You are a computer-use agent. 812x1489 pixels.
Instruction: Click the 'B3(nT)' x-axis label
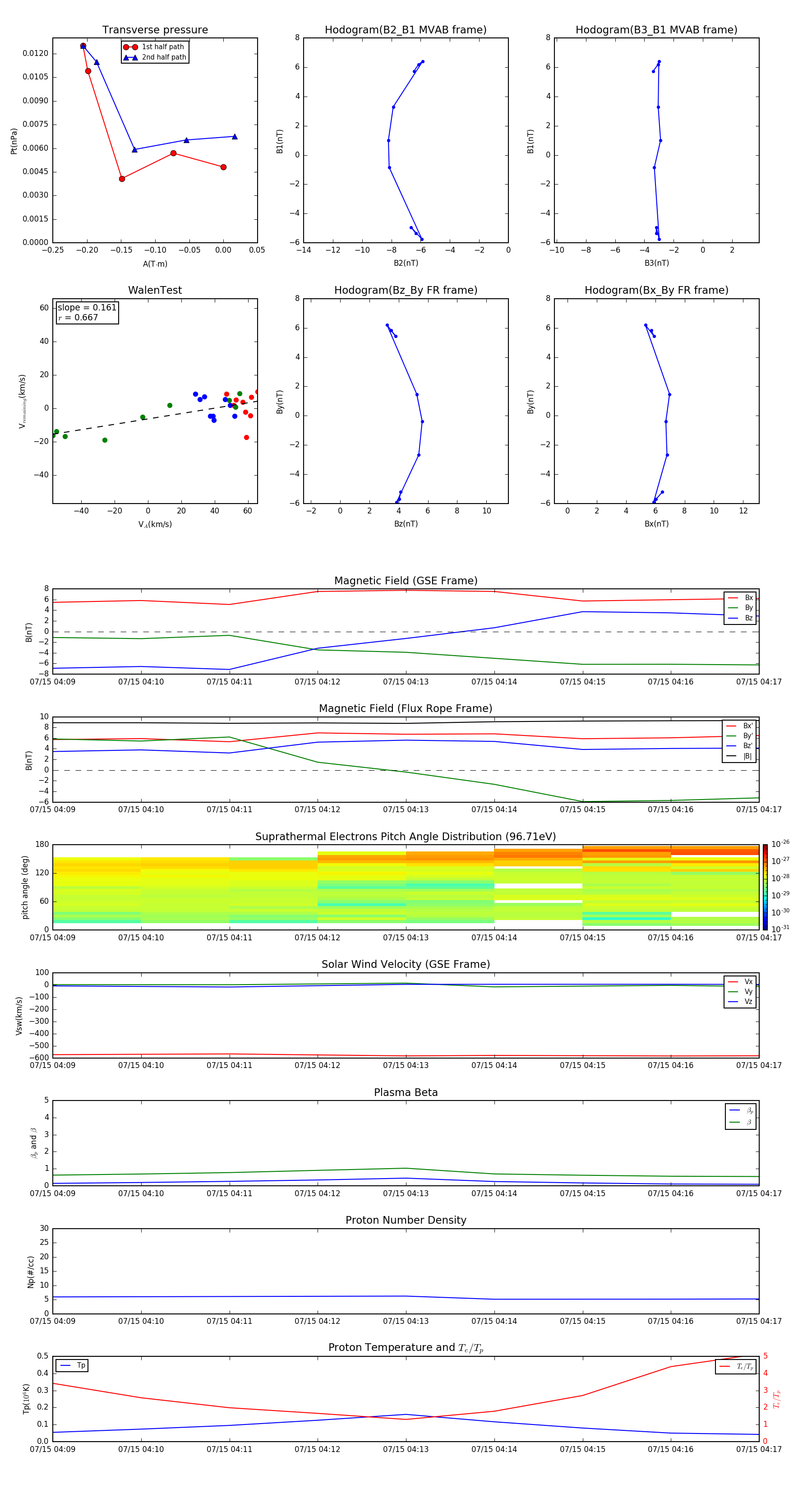click(656, 263)
